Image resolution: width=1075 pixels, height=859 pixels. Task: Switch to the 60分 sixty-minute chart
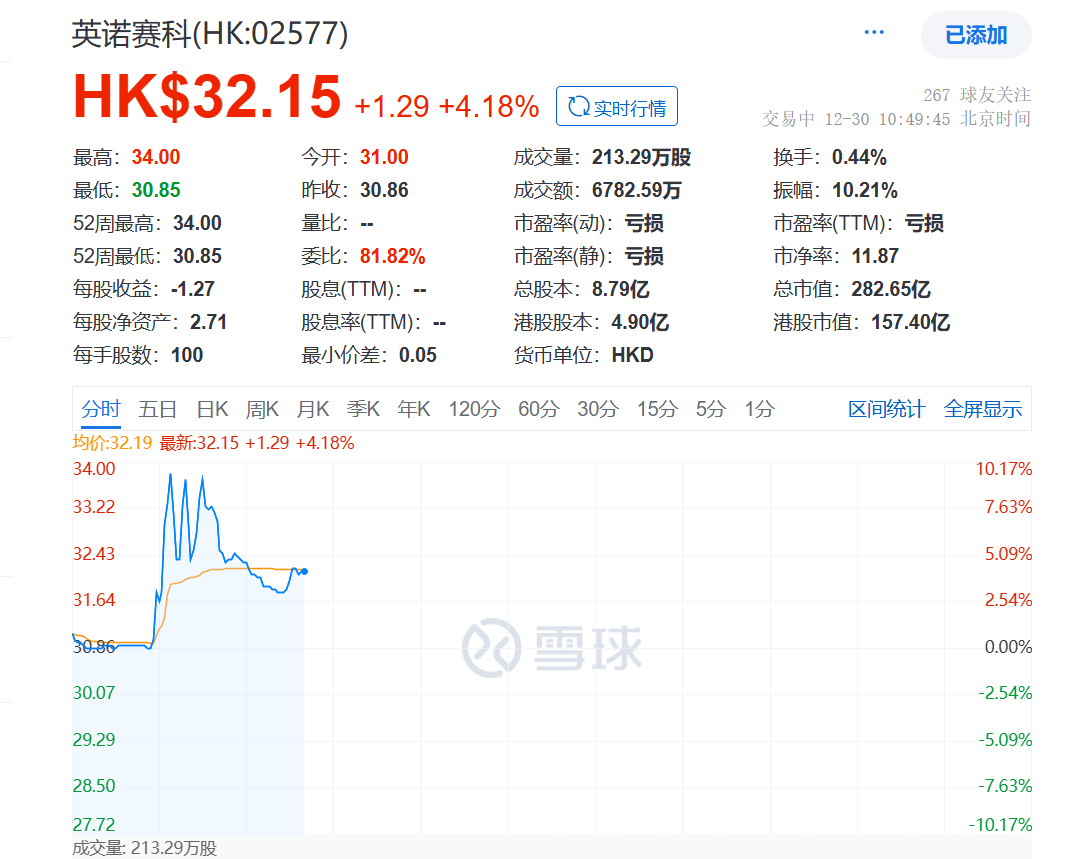pyautogui.click(x=539, y=409)
